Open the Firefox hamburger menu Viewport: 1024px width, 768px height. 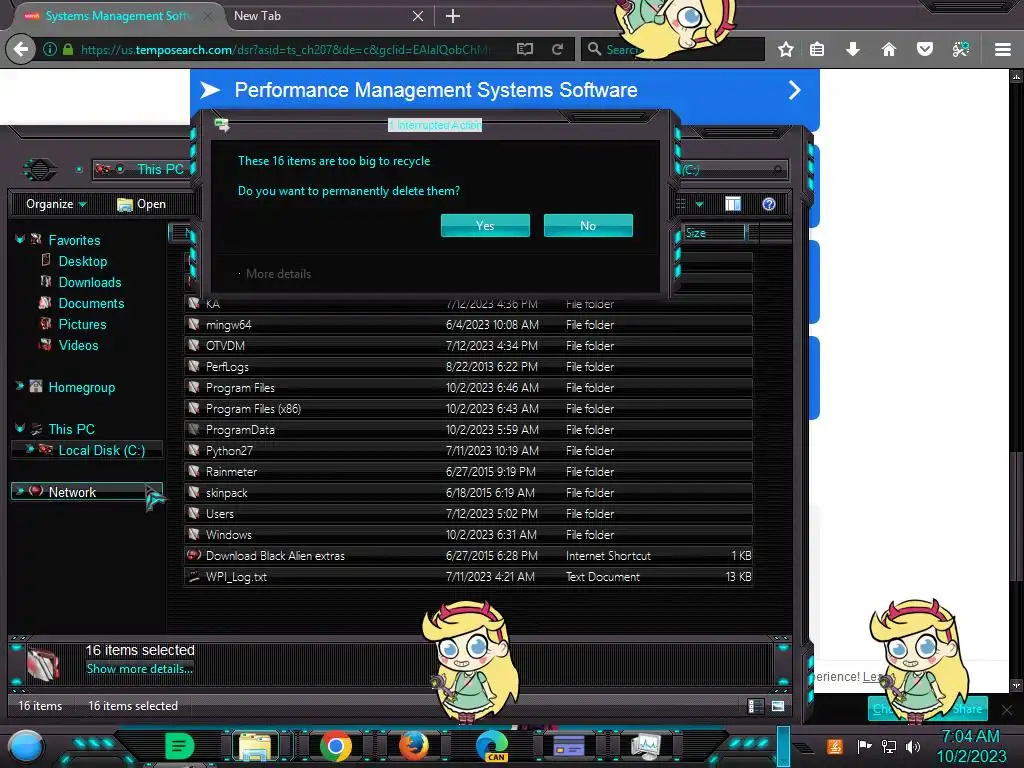[x=1003, y=49]
